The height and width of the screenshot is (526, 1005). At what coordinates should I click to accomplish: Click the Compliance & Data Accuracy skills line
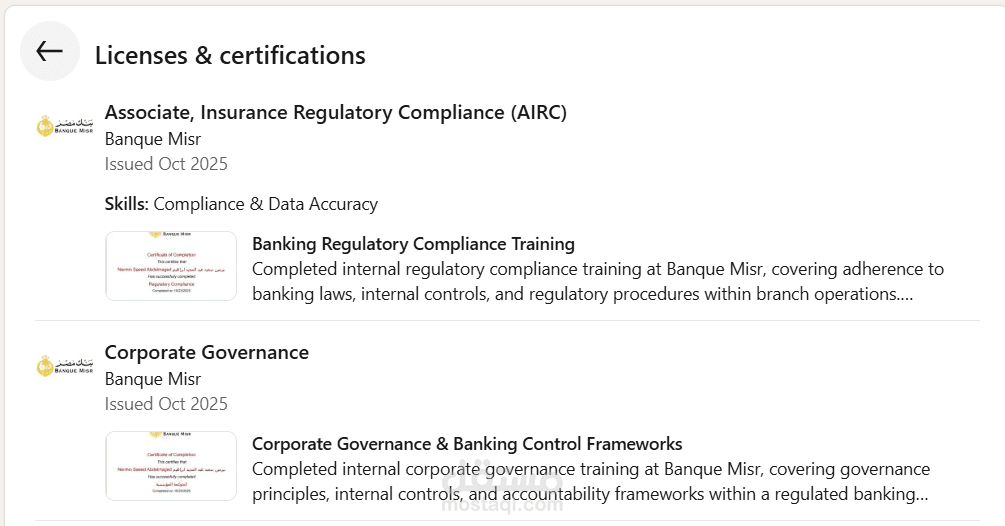click(265, 204)
